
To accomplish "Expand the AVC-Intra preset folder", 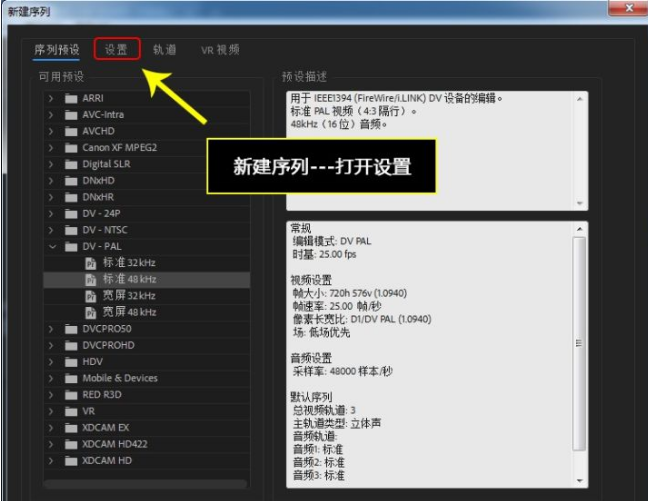I will click(x=51, y=115).
